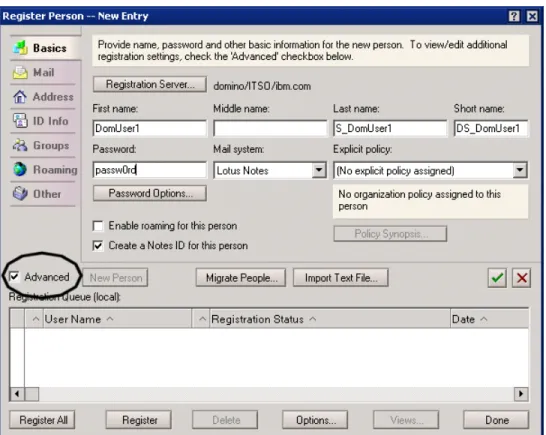Enable roaming for this person checkbox
The height and width of the screenshot is (435, 546).
(98, 226)
